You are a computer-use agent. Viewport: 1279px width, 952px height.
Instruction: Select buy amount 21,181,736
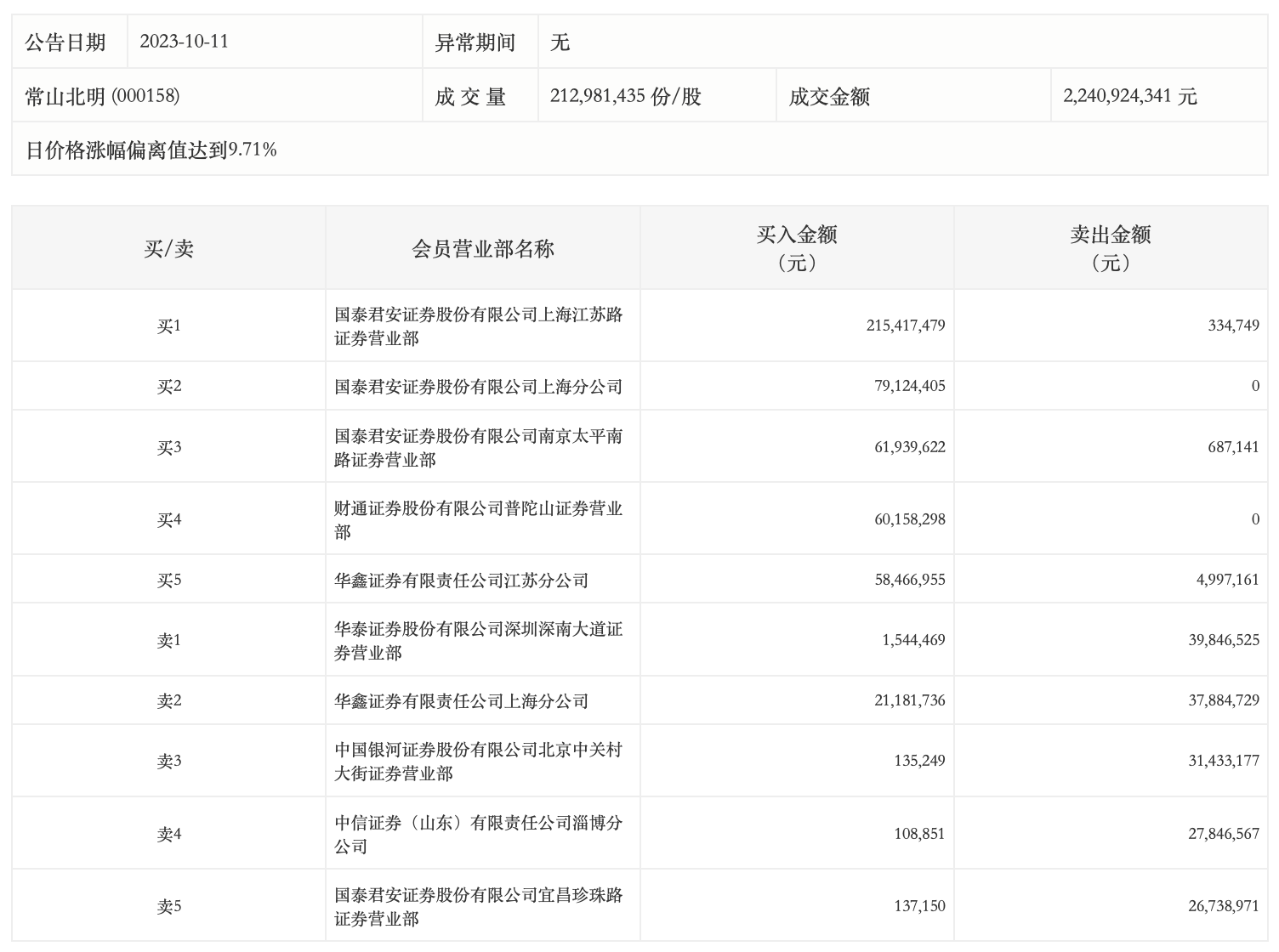point(910,700)
